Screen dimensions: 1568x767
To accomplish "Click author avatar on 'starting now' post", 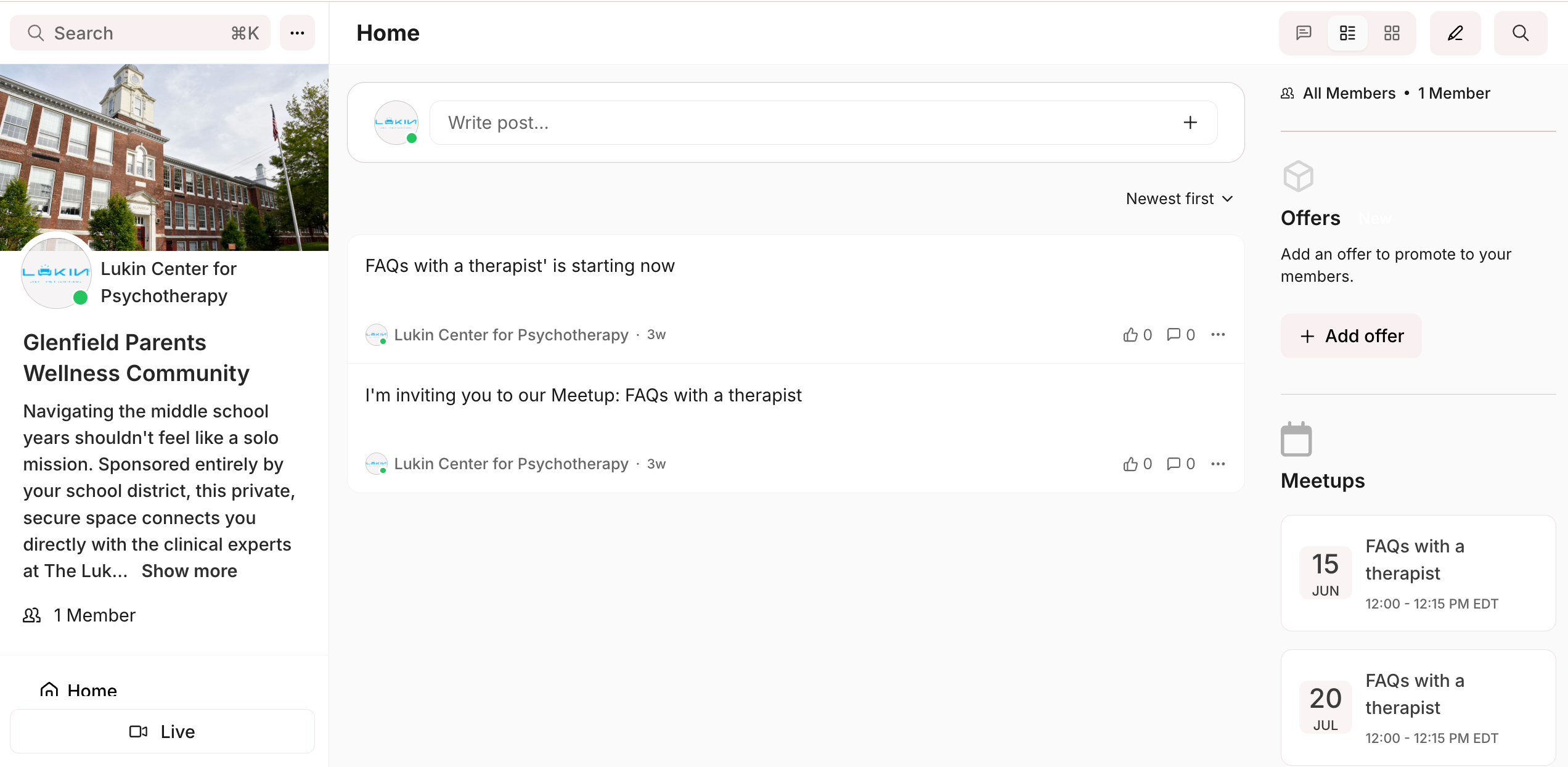I will click(377, 335).
